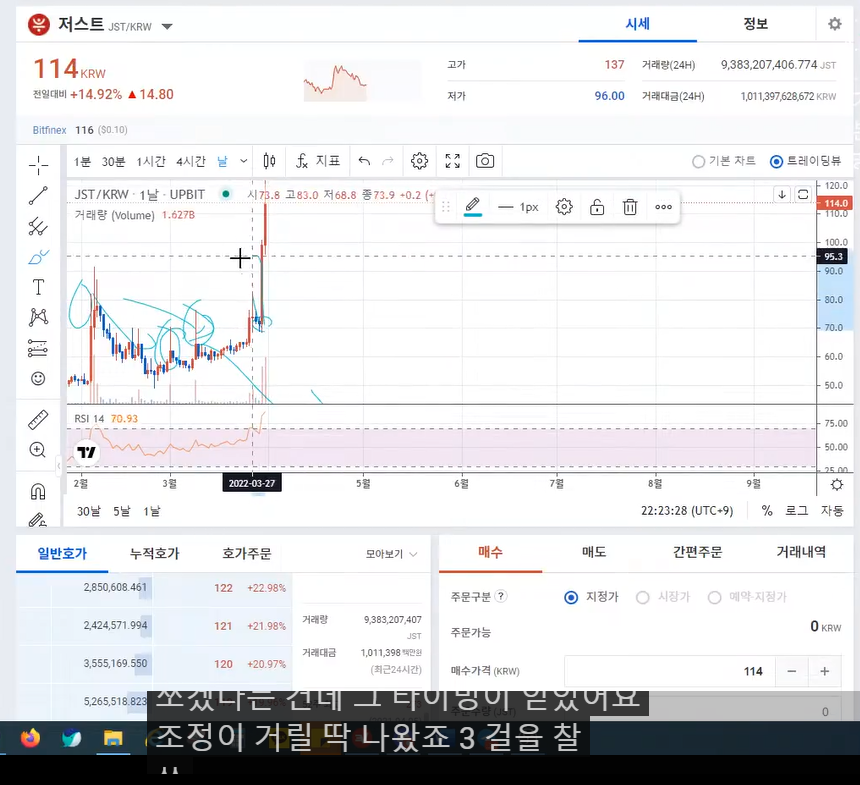Increase buy price with plus button
860x785 pixels.
pyautogui.click(x=824, y=671)
